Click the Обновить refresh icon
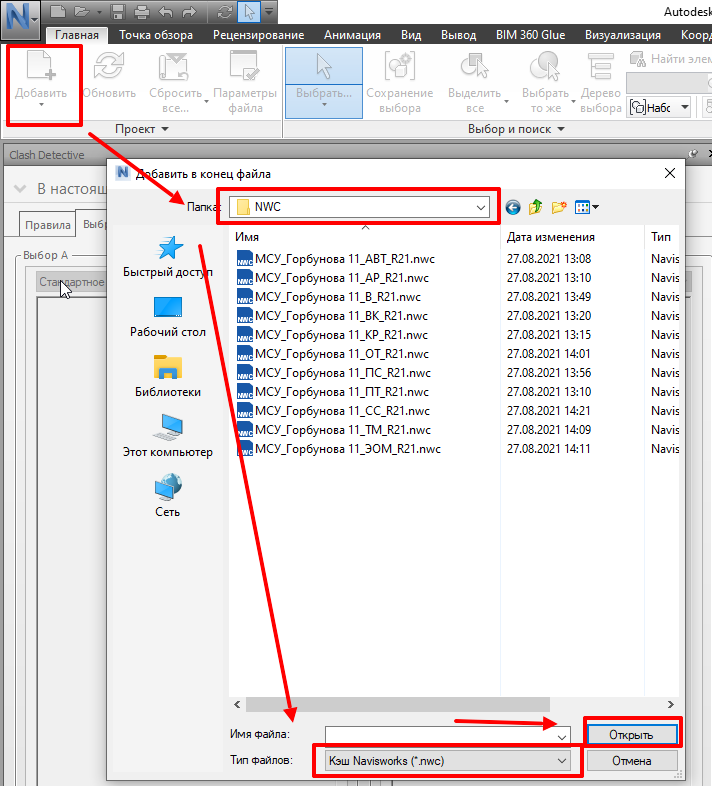This screenshot has width=712, height=786. click(x=108, y=69)
